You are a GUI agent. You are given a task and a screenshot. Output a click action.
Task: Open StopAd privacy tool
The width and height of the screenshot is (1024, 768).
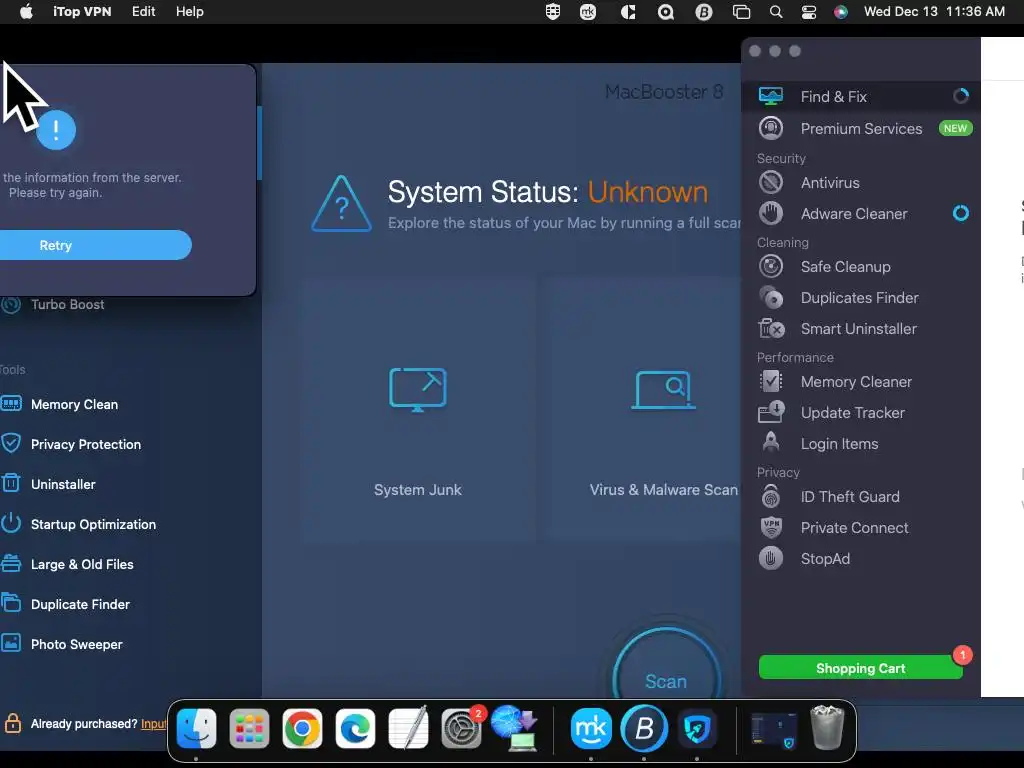click(861, 559)
